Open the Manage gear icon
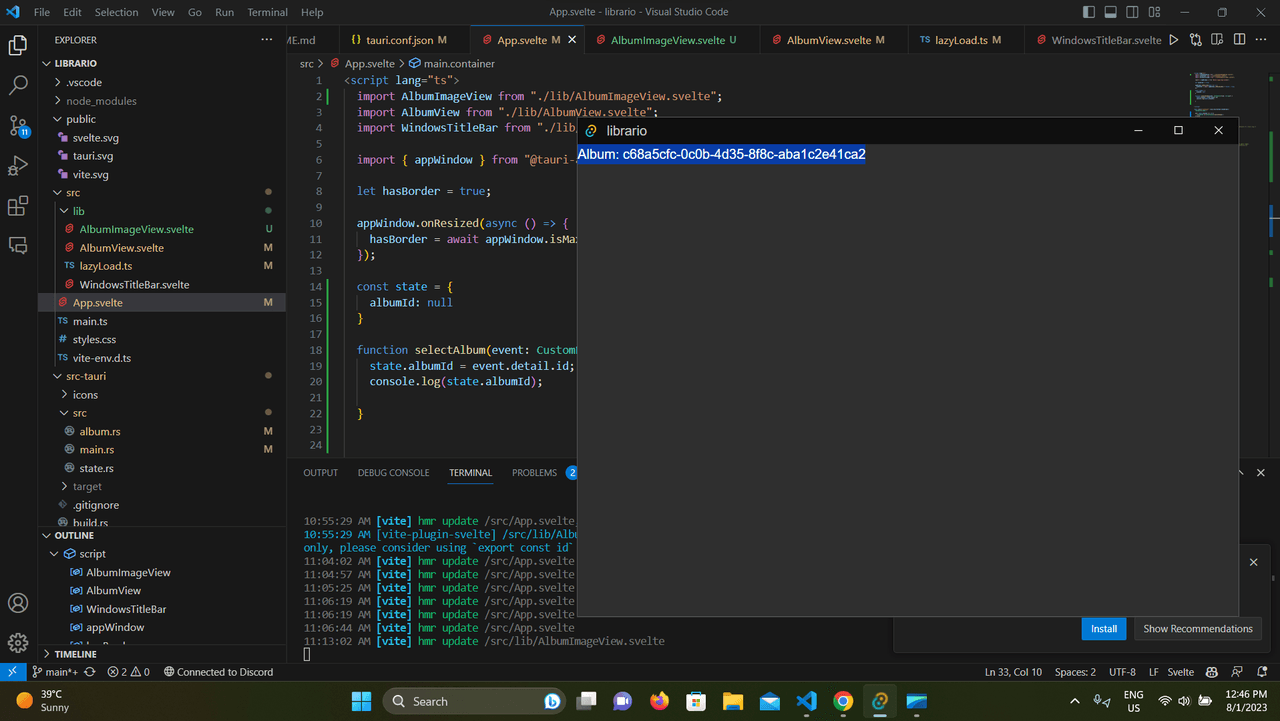The width and height of the screenshot is (1280, 721). (x=18, y=642)
